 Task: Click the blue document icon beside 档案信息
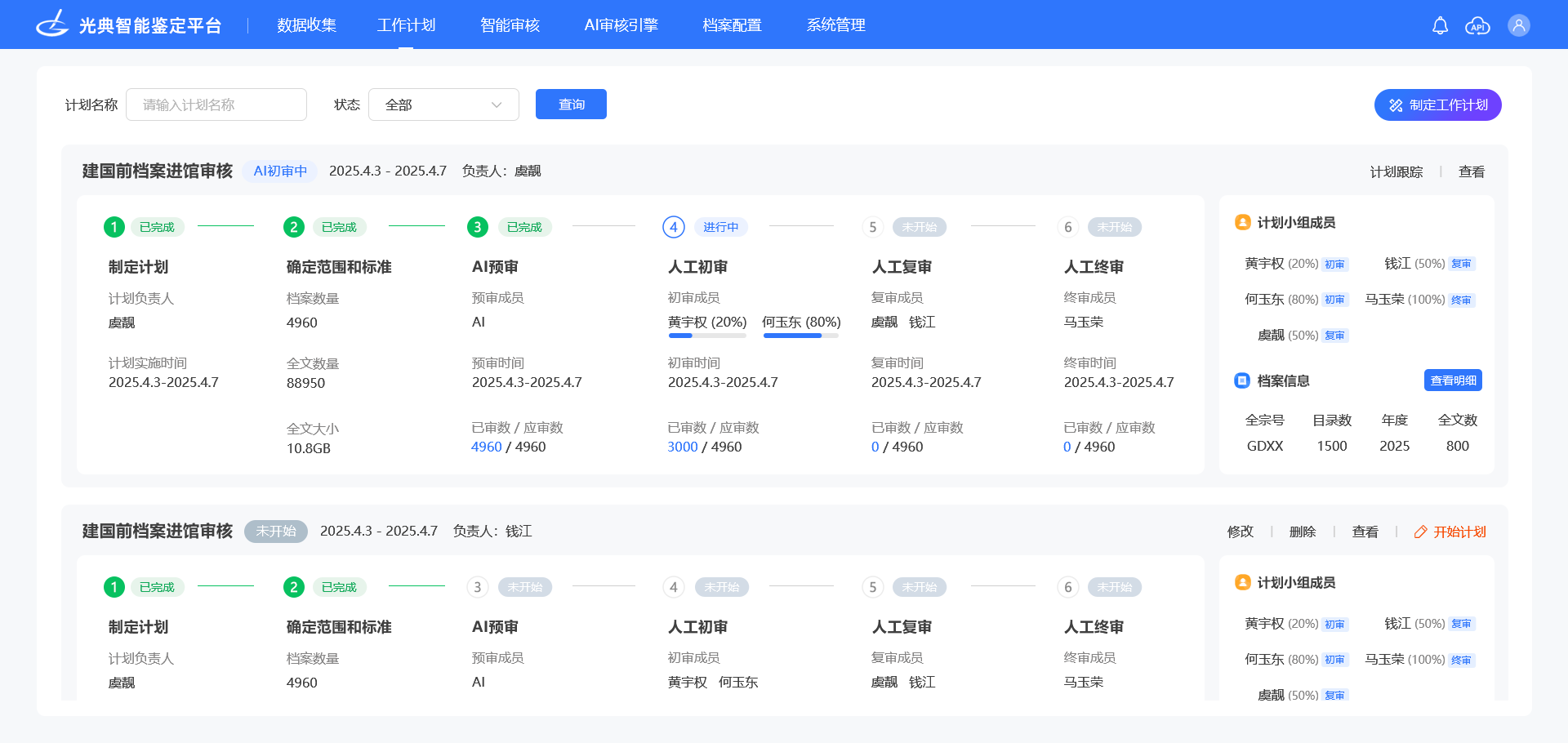click(x=1242, y=380)
